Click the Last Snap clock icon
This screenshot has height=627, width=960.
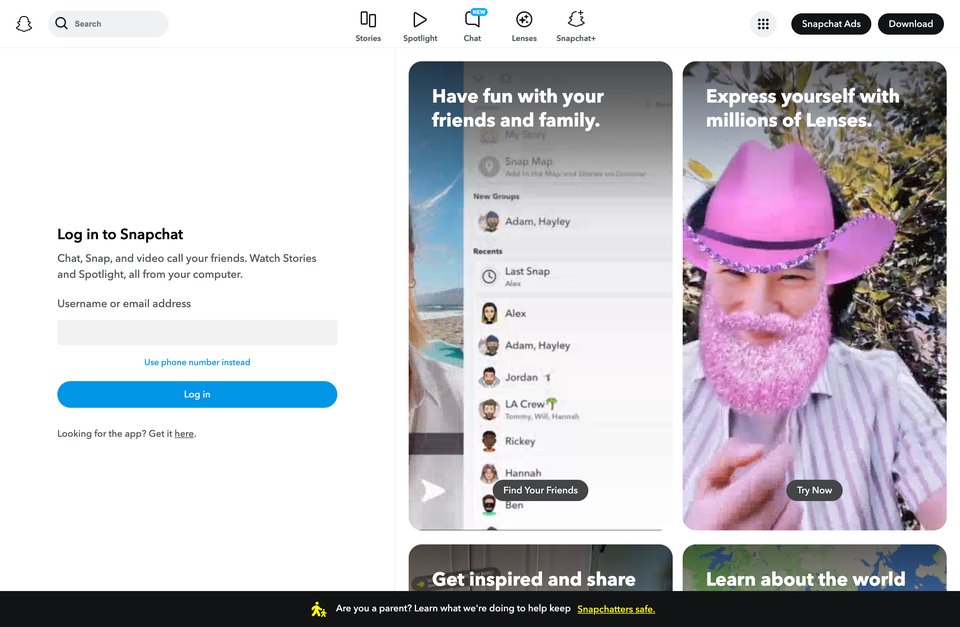click(x=489, y=276)
